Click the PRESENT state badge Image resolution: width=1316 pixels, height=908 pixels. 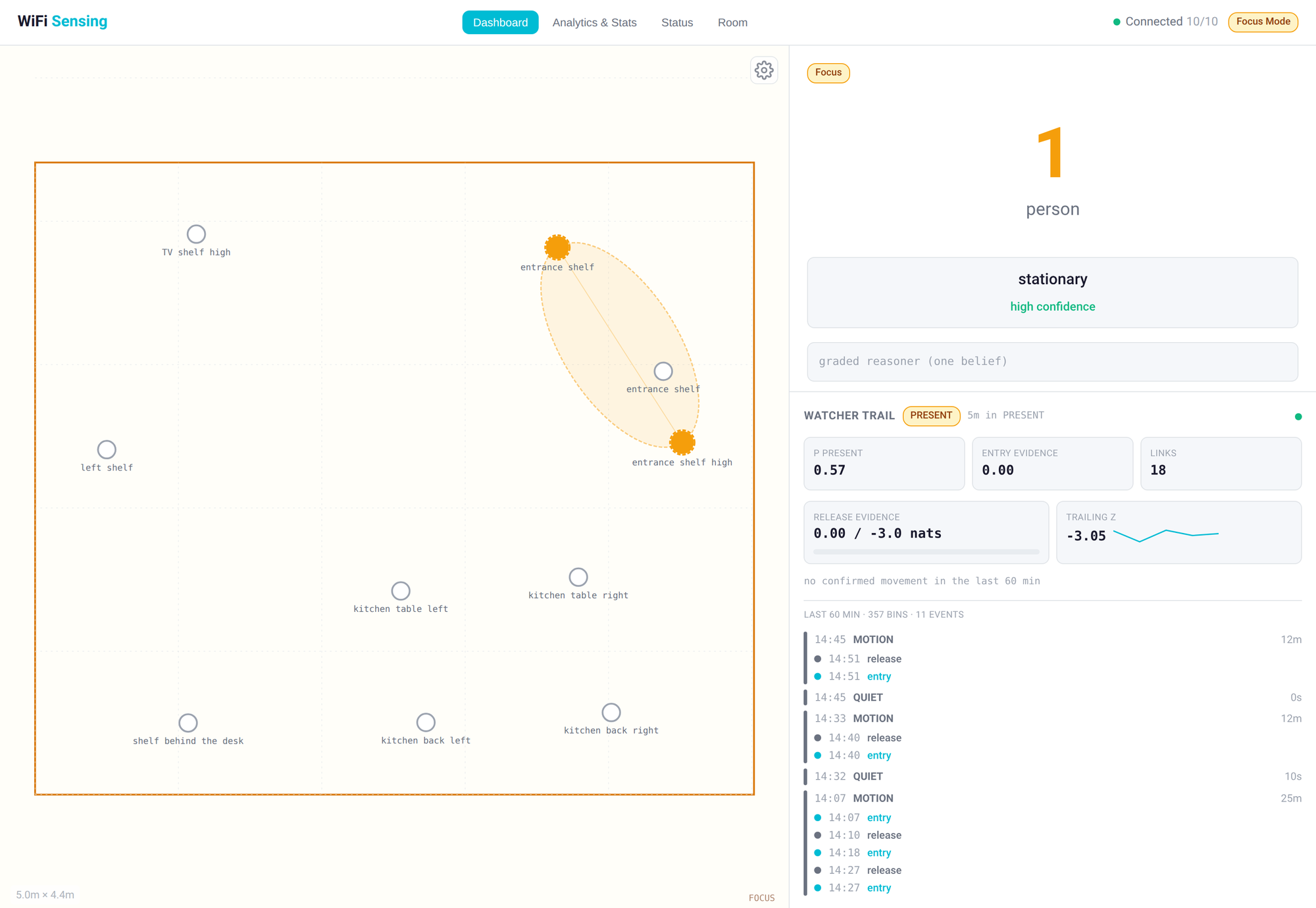coord(931,416)
